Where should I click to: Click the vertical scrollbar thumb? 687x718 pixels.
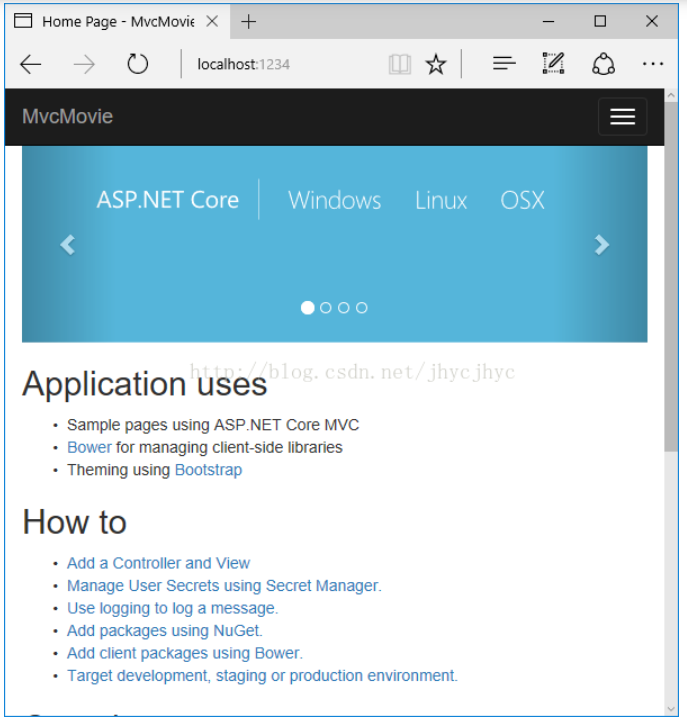tap(671, 277)
